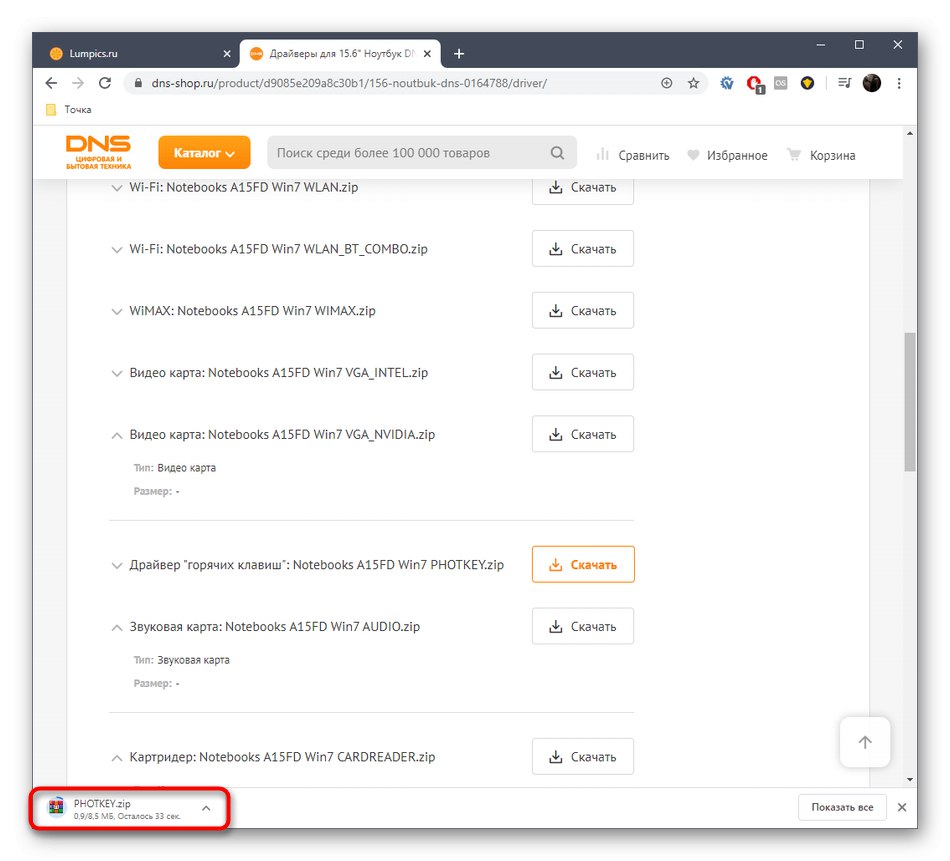
Task: Open the yellow shield extension icon
Action: 807,83
